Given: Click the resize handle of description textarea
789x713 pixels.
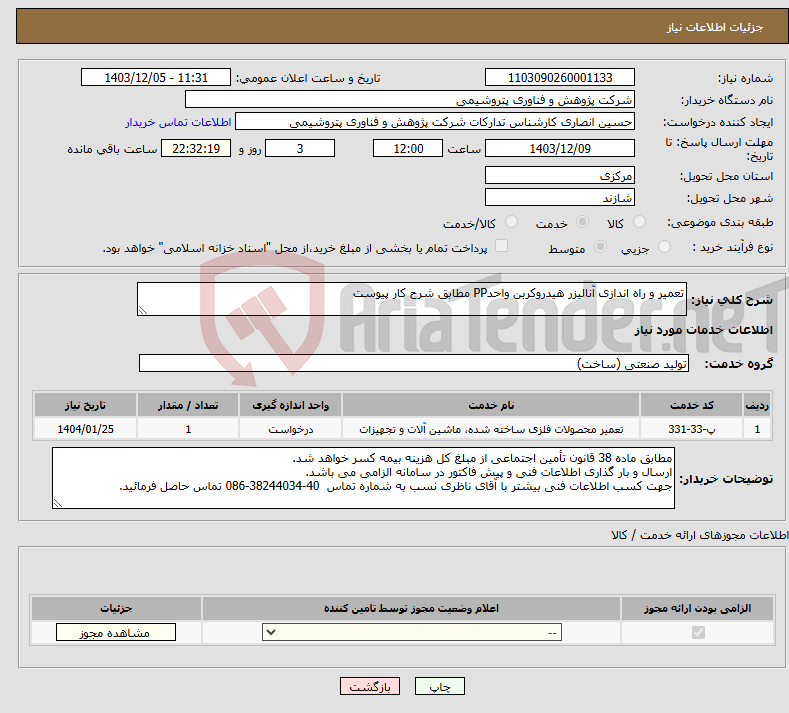Looking at the screenshot, I should 143,310.
